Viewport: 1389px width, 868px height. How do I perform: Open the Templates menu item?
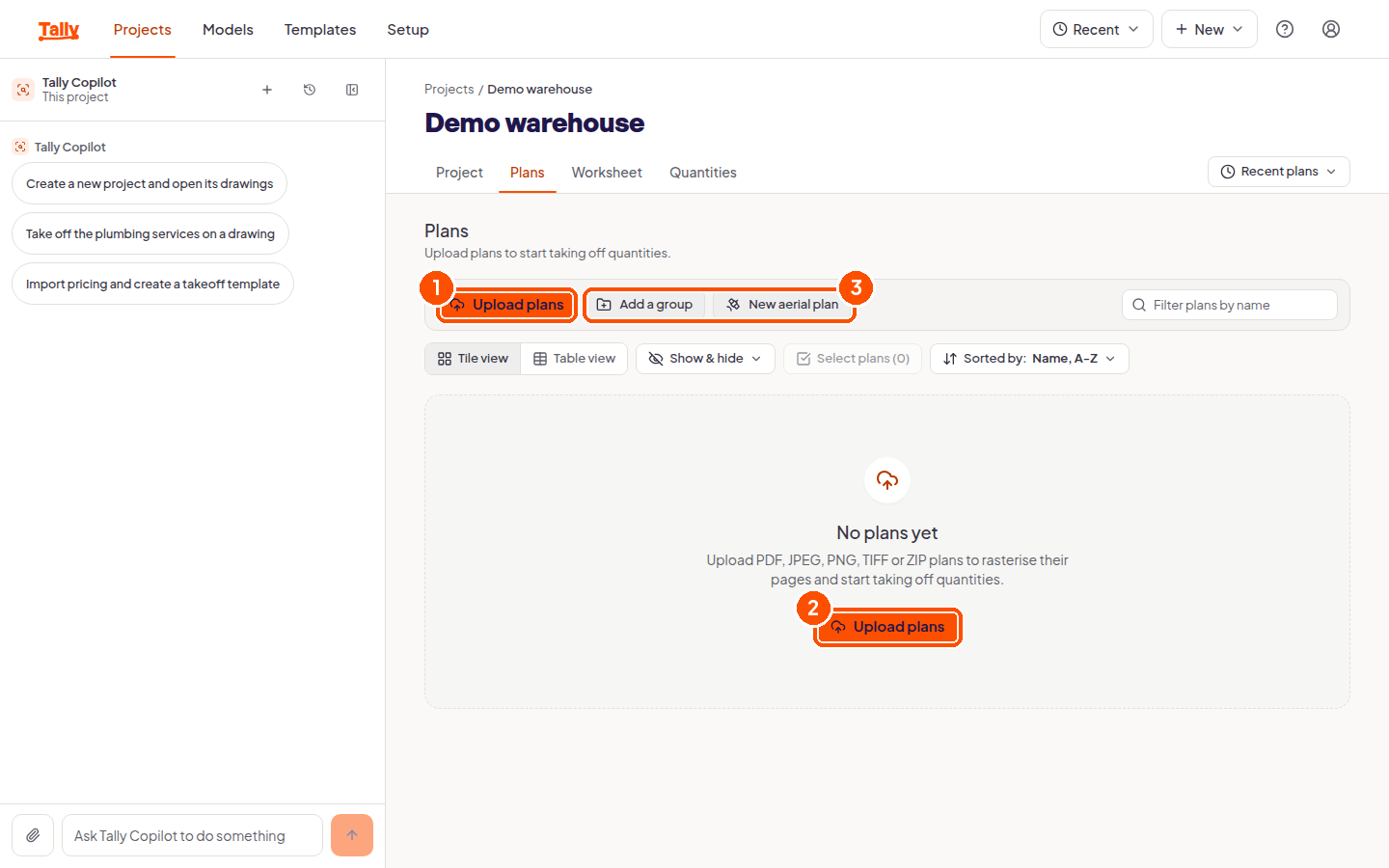point(320,30)
